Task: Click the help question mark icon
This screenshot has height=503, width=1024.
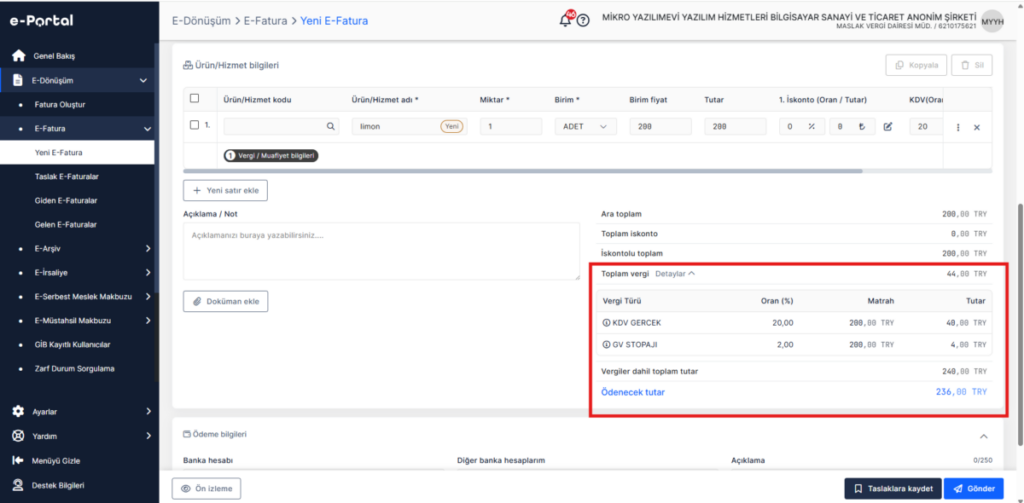Action: pos(583,20)
